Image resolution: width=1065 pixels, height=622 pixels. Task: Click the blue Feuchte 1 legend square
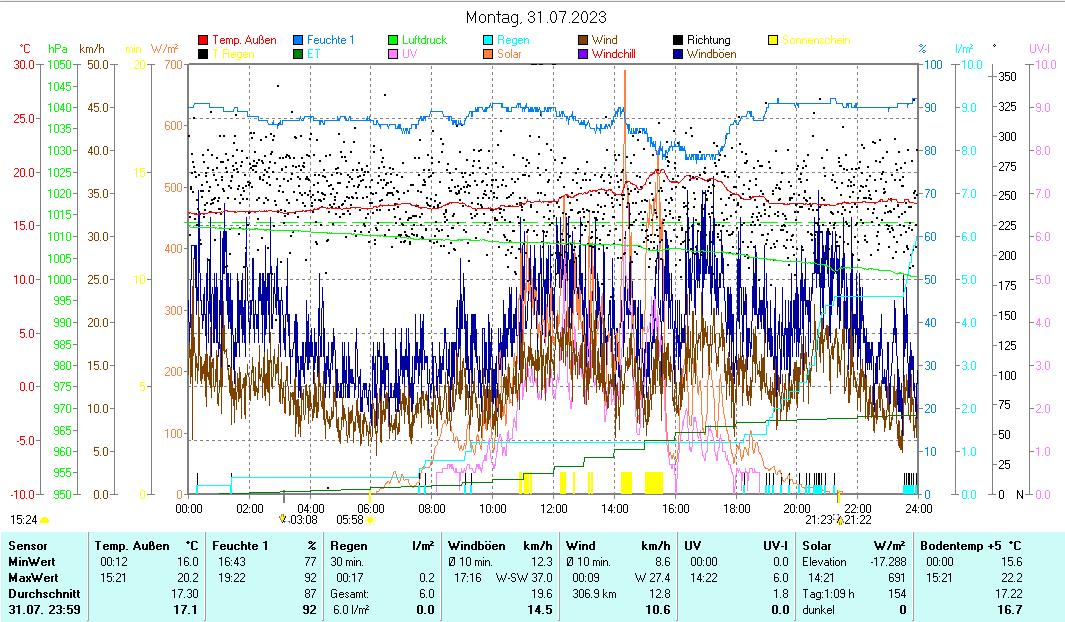click(299, 40)
